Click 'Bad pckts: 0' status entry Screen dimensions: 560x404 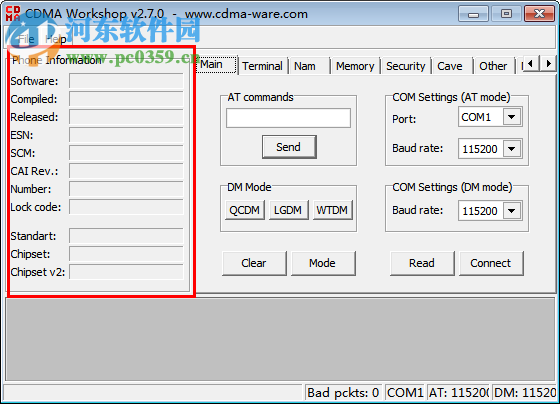tap(343, 393)
